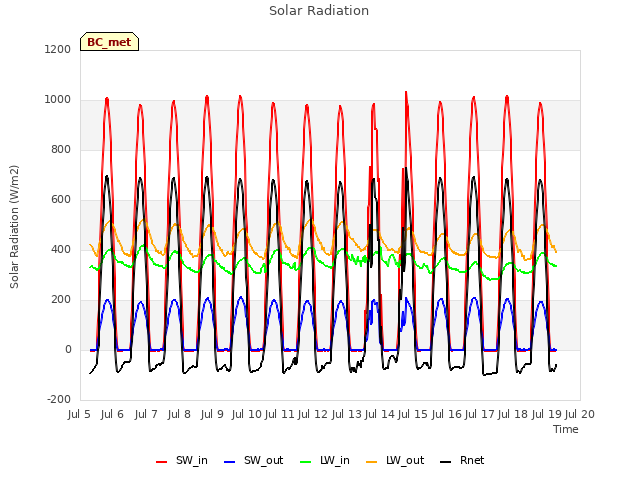Image resolution: width=640 pixels, height=480 pixels.
Task: Click the Solar Radiation (W/m2) y-axis title
Action: click(x=14, y=227)
